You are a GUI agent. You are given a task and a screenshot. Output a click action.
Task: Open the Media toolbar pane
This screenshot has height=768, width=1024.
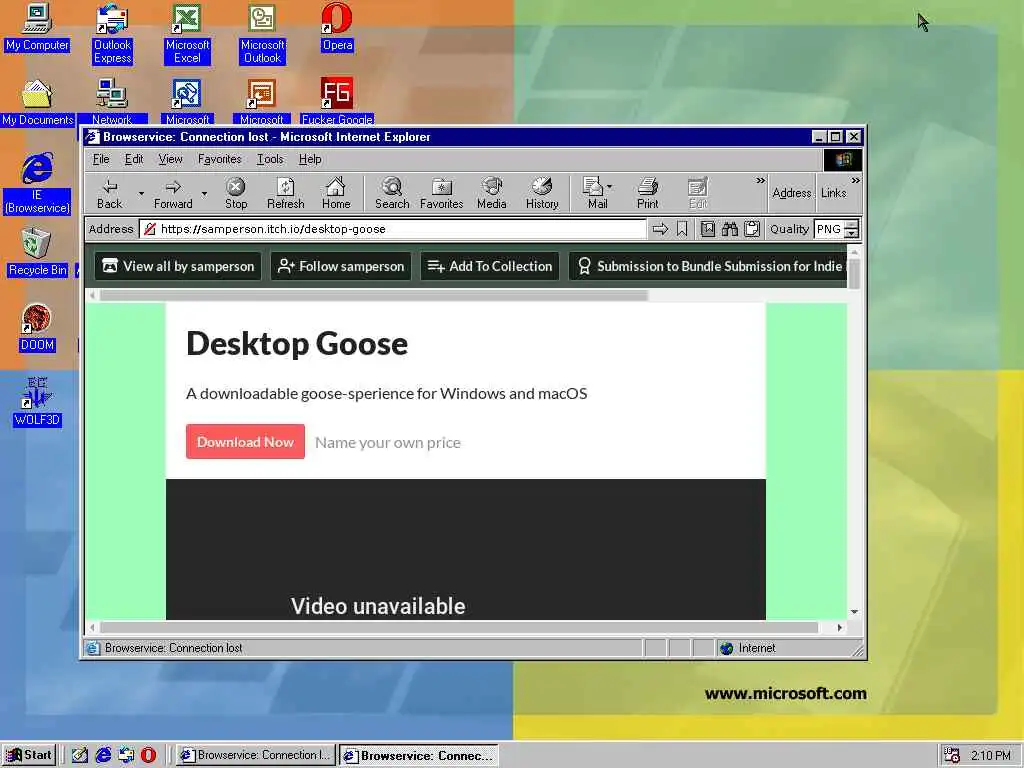(x=492, y=193)
